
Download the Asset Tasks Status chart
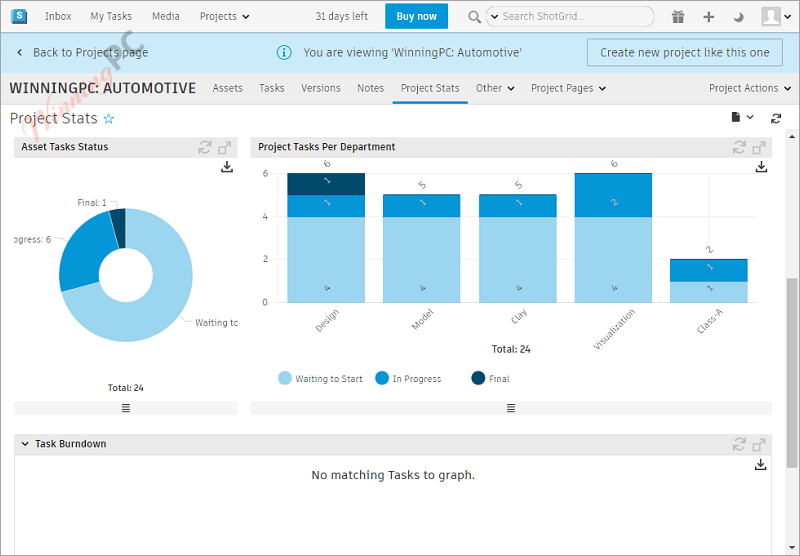click(x=227, y=167)
